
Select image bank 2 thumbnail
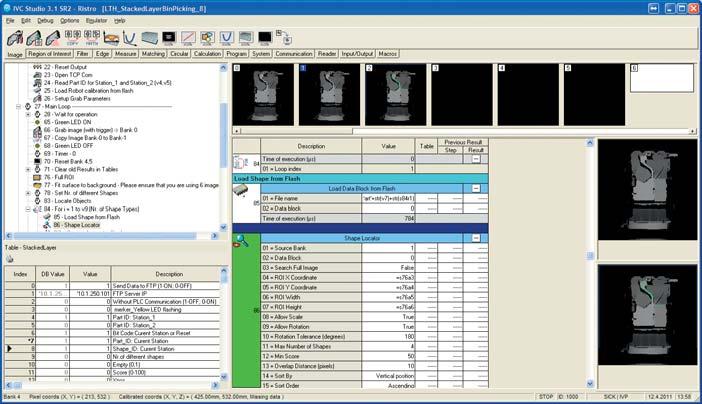click(396, 95)
